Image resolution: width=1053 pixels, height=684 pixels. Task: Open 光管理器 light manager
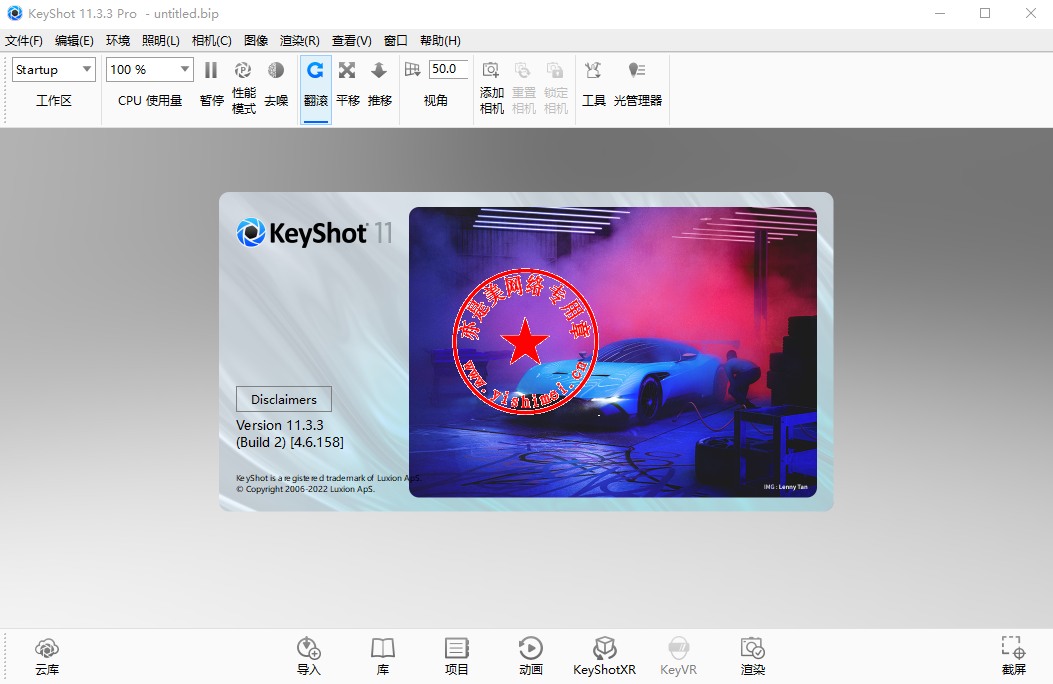[637, 87]
